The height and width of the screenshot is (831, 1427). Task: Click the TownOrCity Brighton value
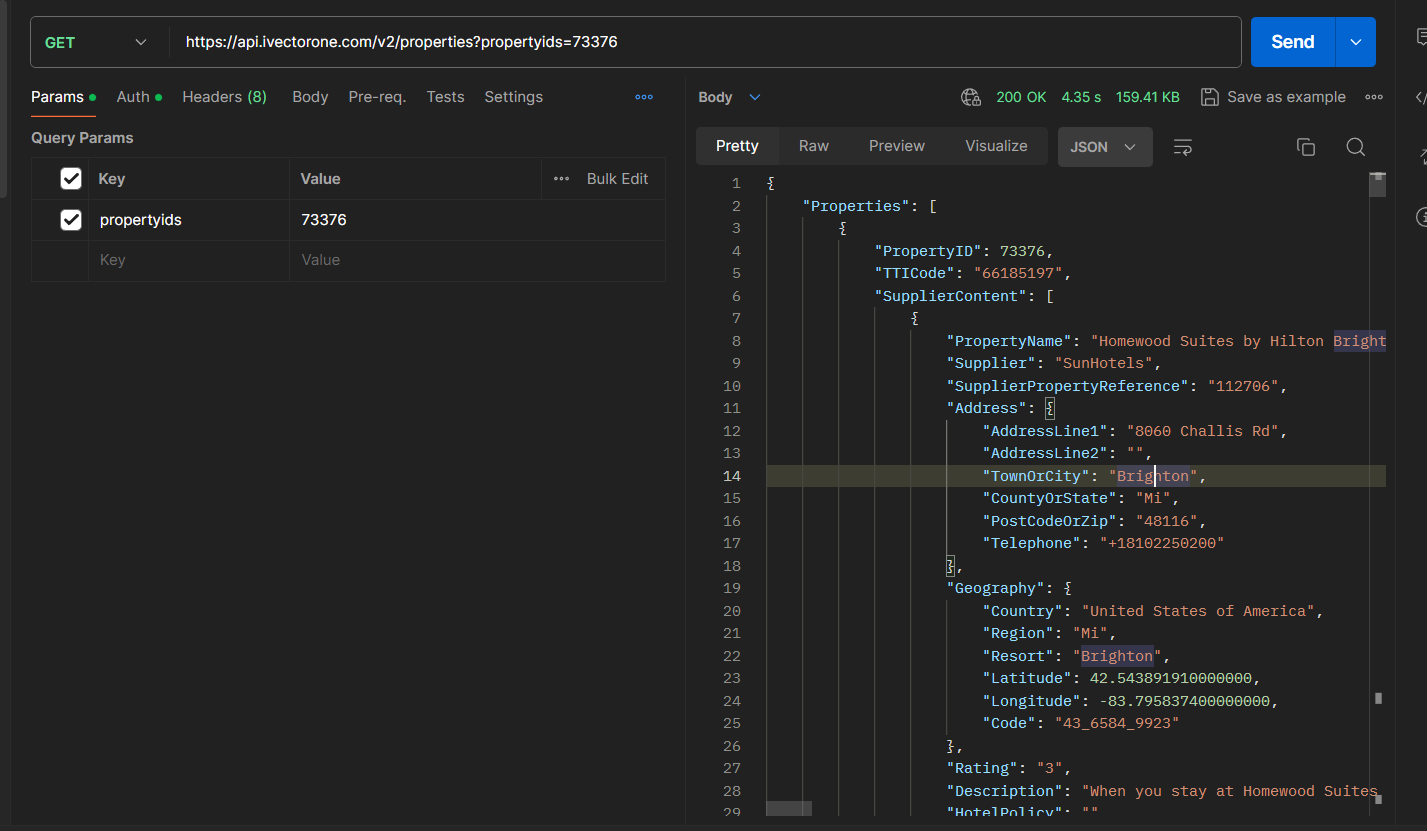pyautogui.click(x=1152, y=476)
